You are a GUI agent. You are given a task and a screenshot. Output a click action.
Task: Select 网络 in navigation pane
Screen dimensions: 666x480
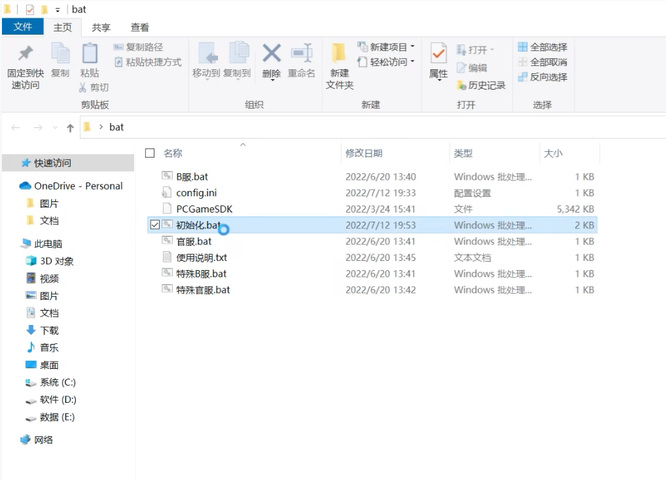[37, 440]
